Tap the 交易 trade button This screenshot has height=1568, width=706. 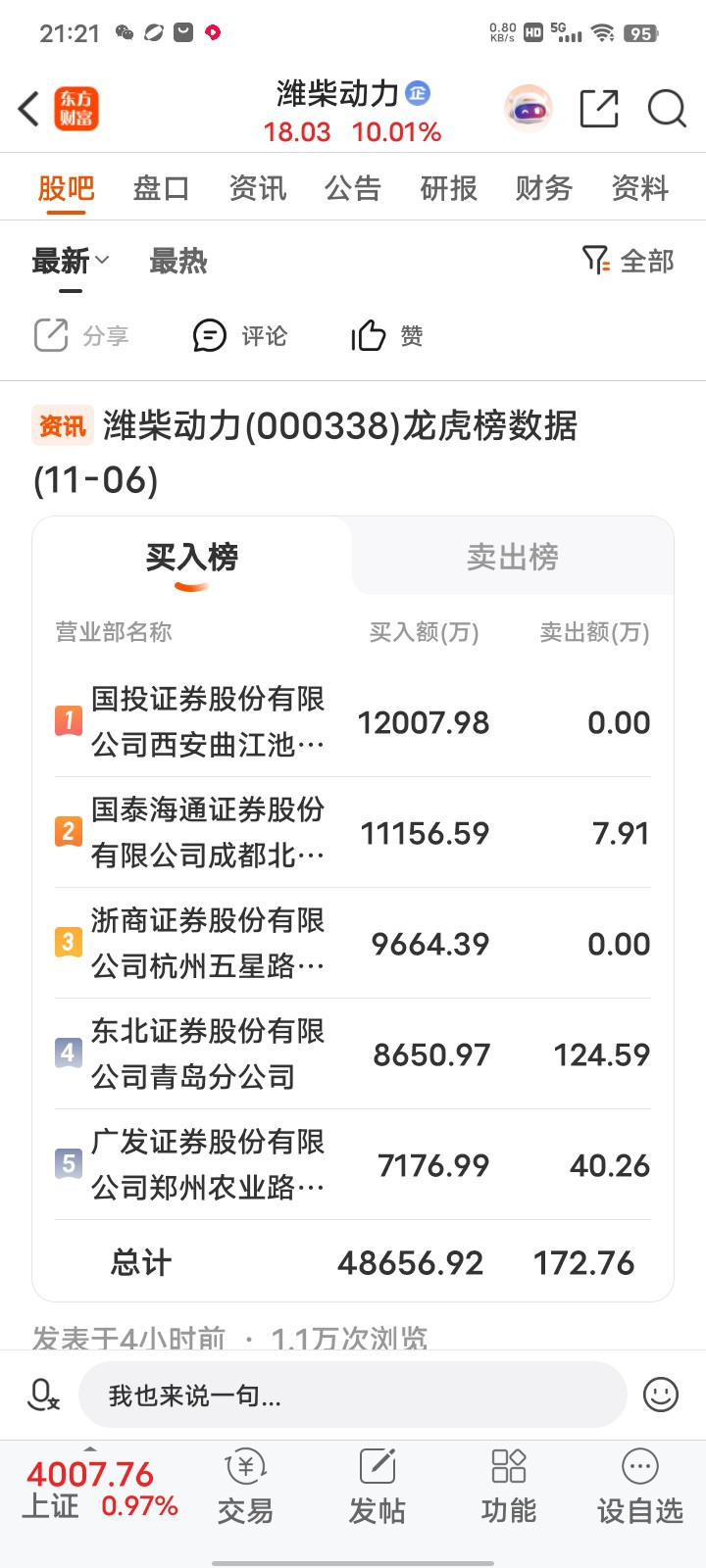pos(245,1487)
